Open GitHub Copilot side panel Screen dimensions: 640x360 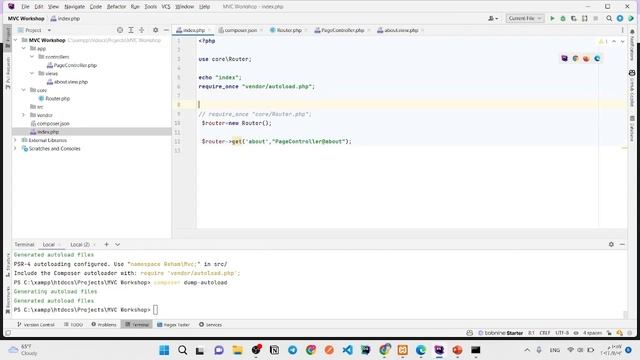632,88
